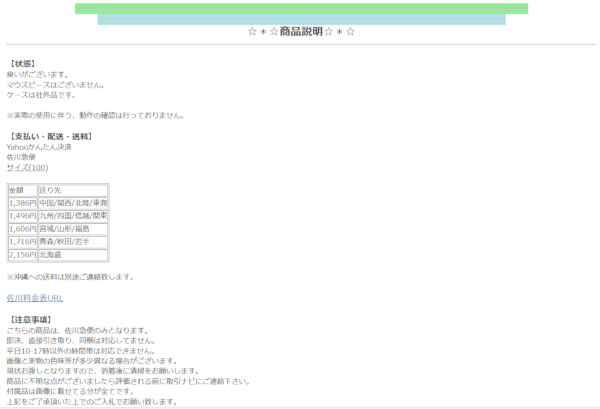Select the 金額 table header cell
The height and width of the screenshot is (409, 600).
tap(22, 190)
